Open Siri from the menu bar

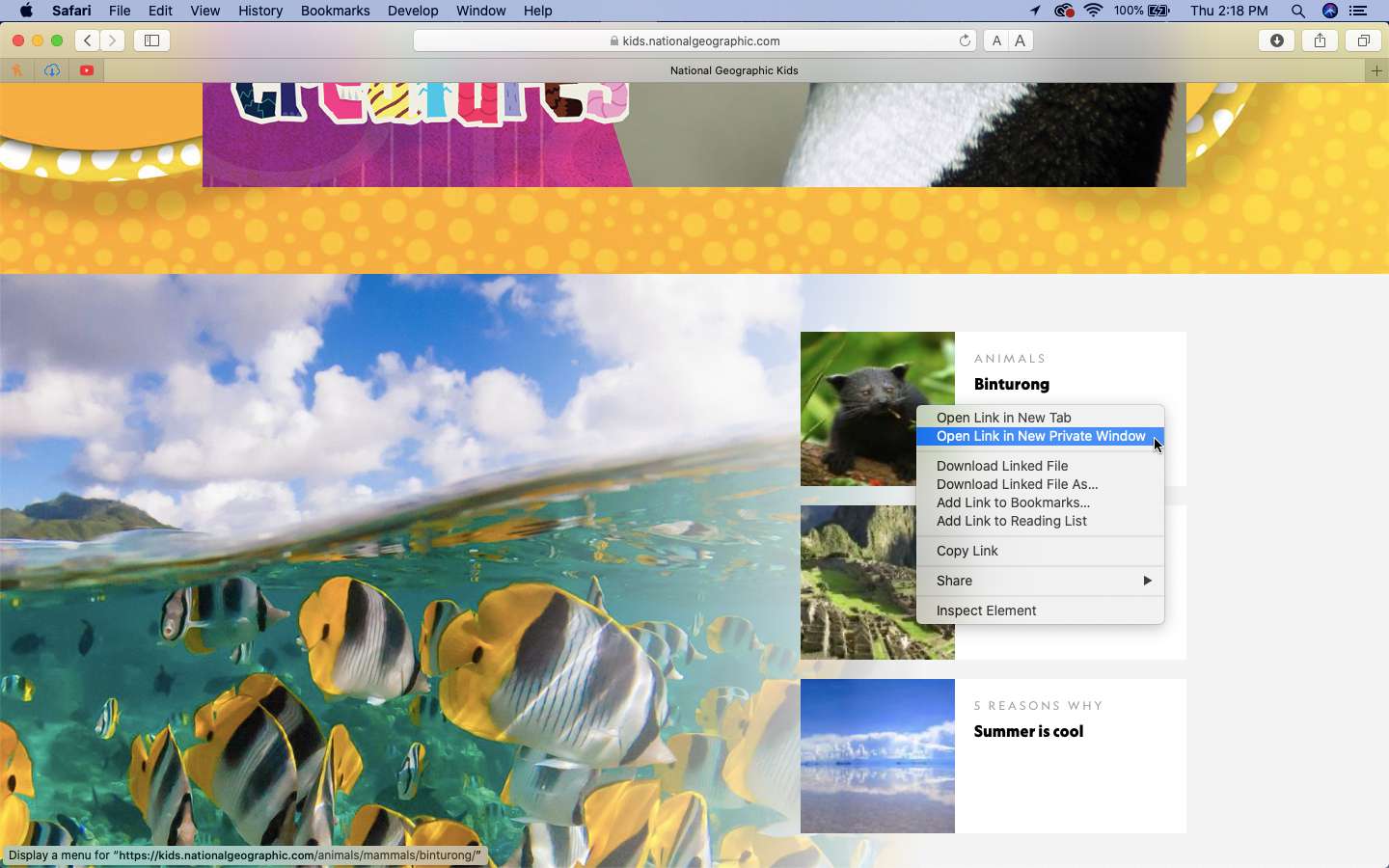[1330, 11]
